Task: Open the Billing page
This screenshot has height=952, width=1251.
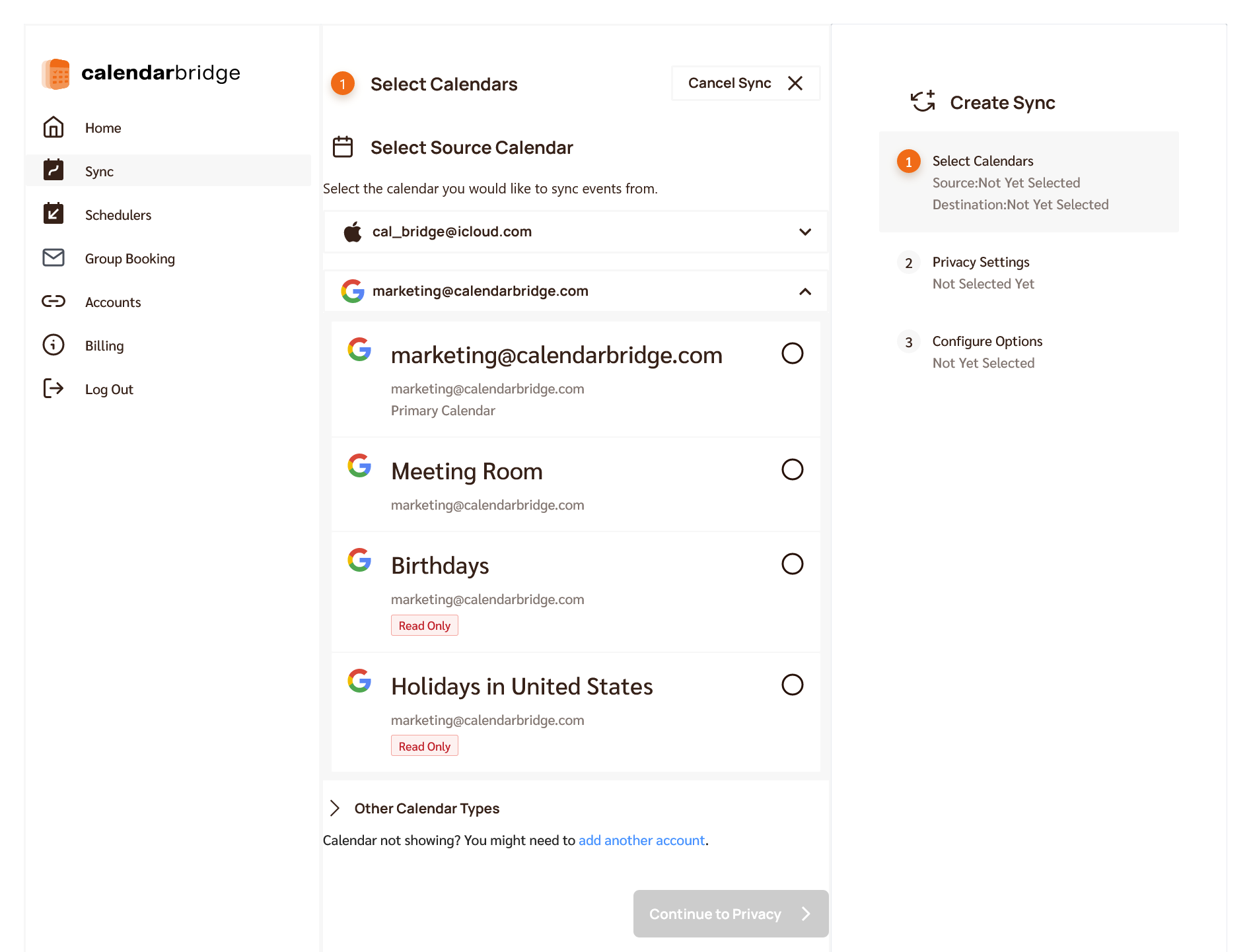Action: (168, 345)
